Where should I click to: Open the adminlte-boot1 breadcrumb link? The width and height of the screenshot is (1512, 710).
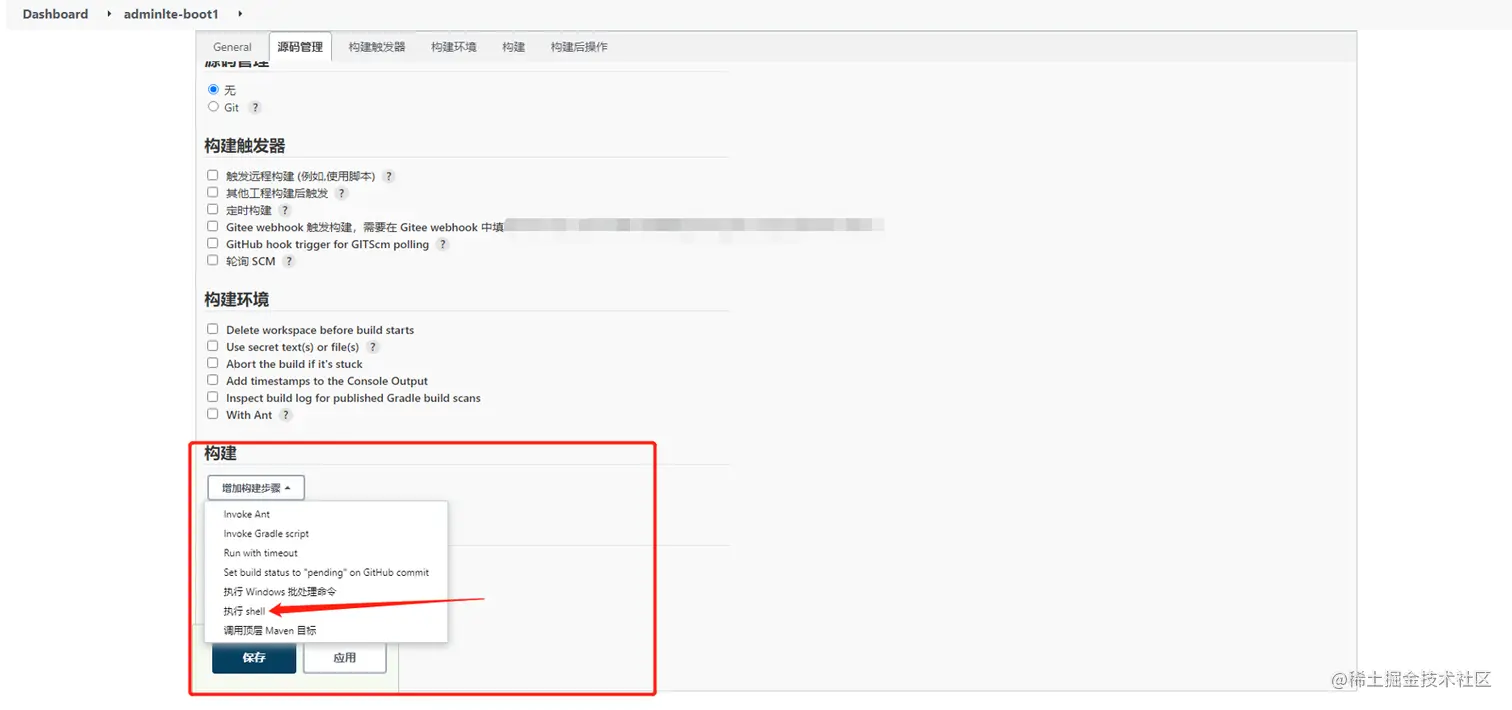click(171, 14)
